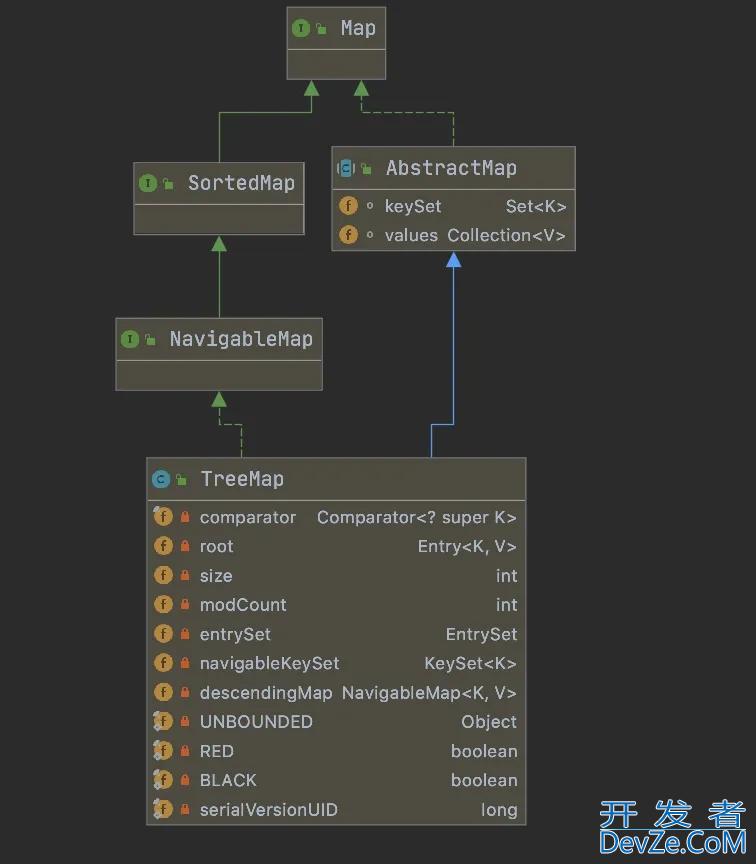The width and height of the screenshot is (756, 864).
Task: Click the Object type label
Action: point(489,722)
